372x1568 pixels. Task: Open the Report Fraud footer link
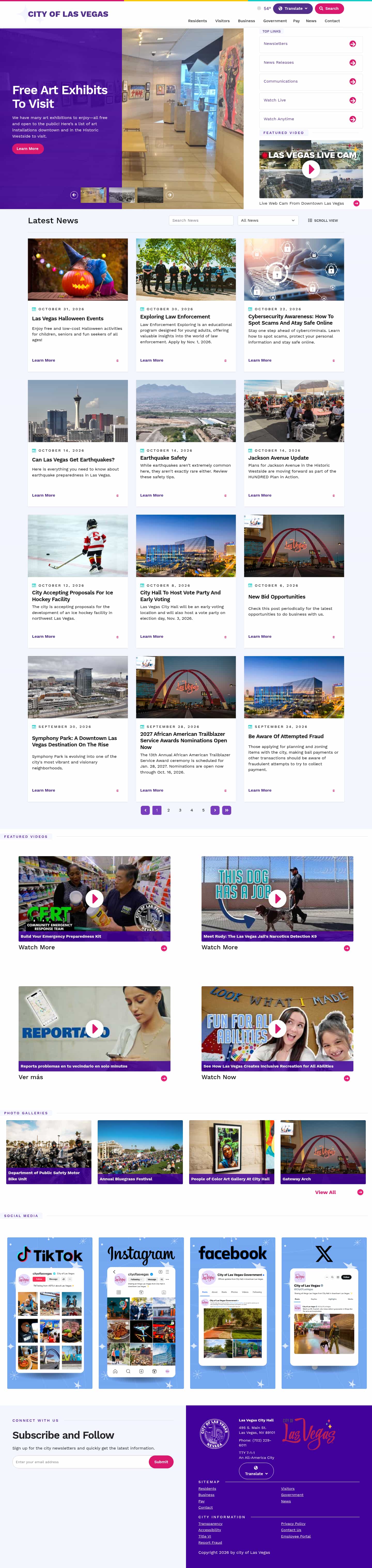tap(210, 1542)
